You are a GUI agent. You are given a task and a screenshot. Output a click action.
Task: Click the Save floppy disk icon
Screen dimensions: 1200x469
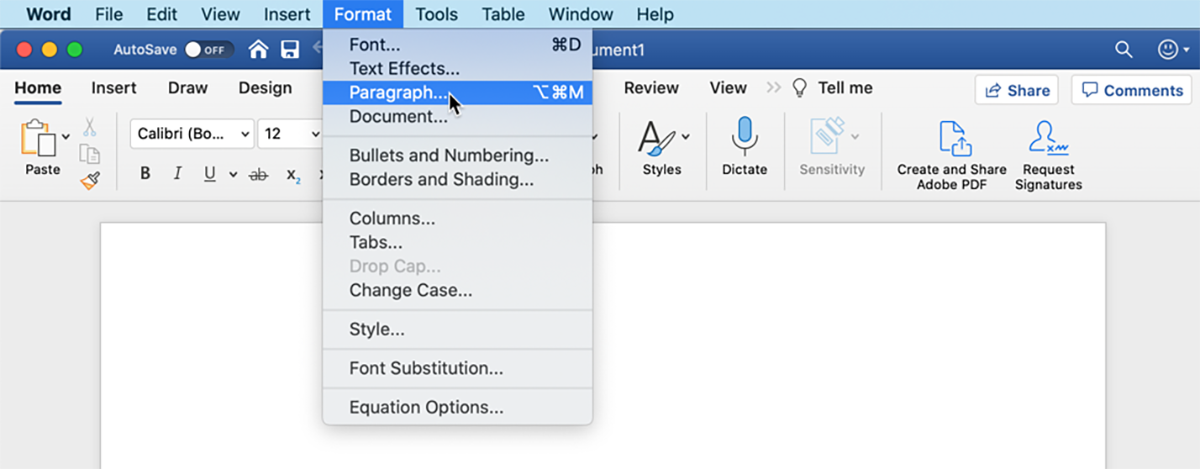click(290, 49)
